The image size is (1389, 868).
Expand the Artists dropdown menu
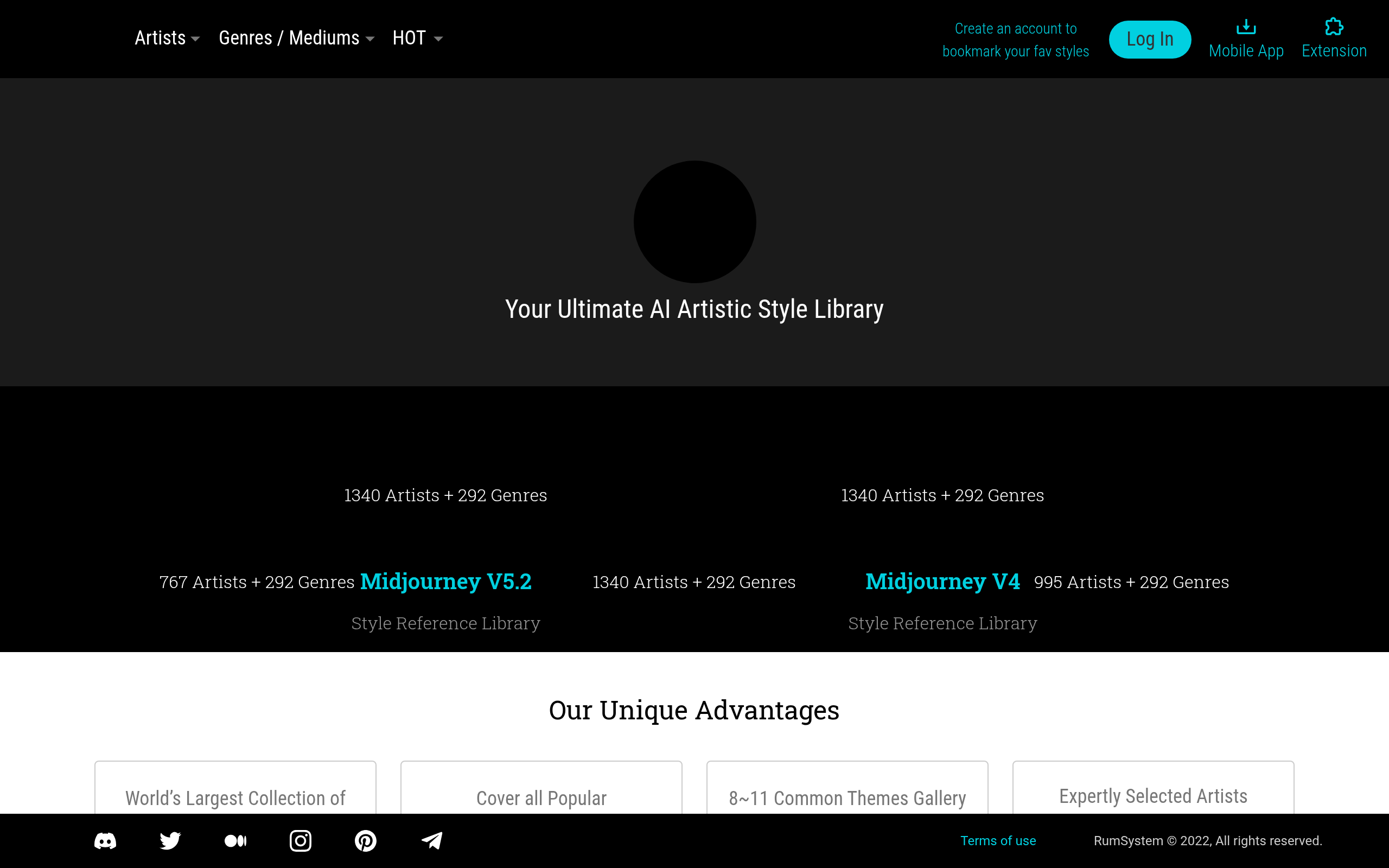[167, 38]
